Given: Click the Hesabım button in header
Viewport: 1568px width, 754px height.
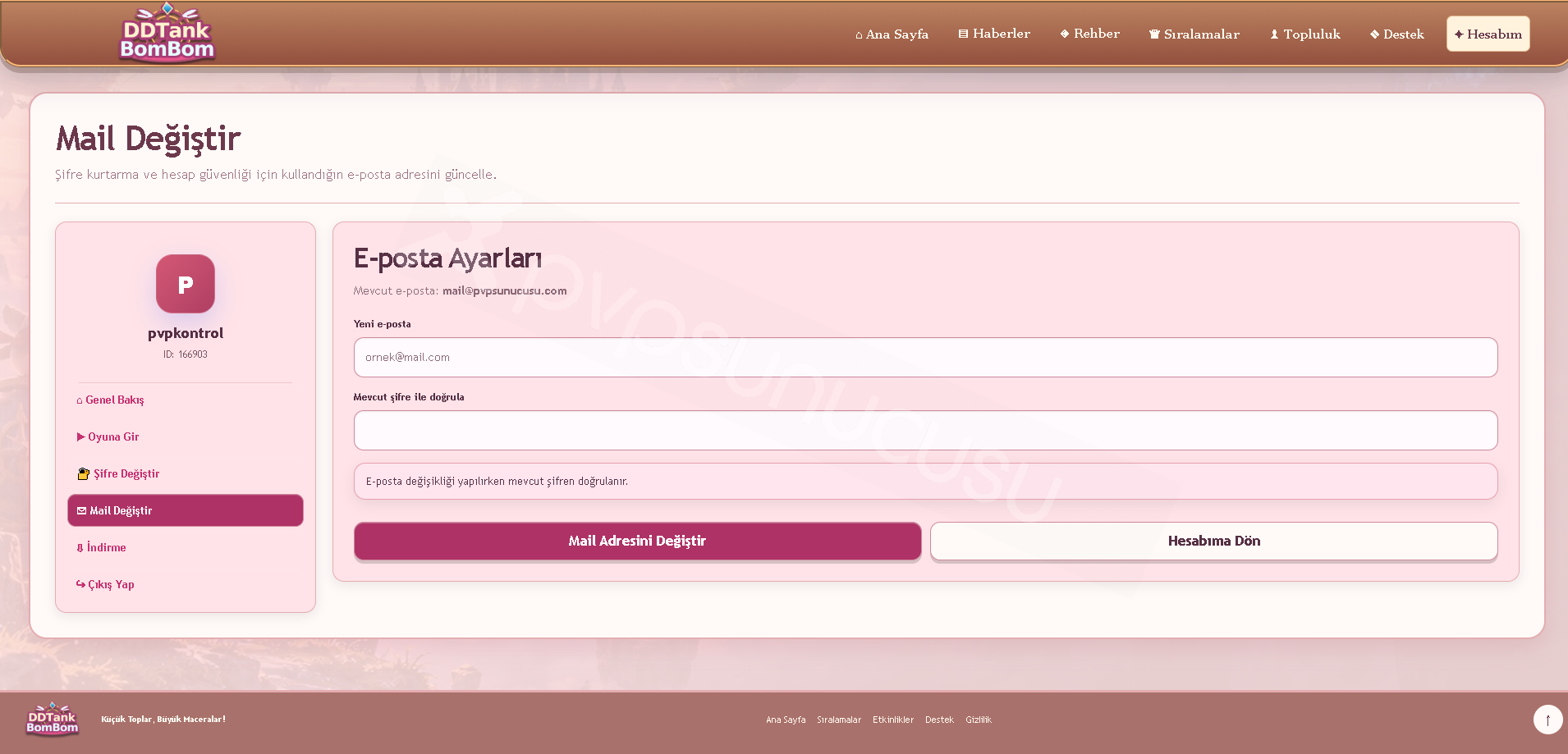Looking at the screenshot, I should pos(1488,34).
